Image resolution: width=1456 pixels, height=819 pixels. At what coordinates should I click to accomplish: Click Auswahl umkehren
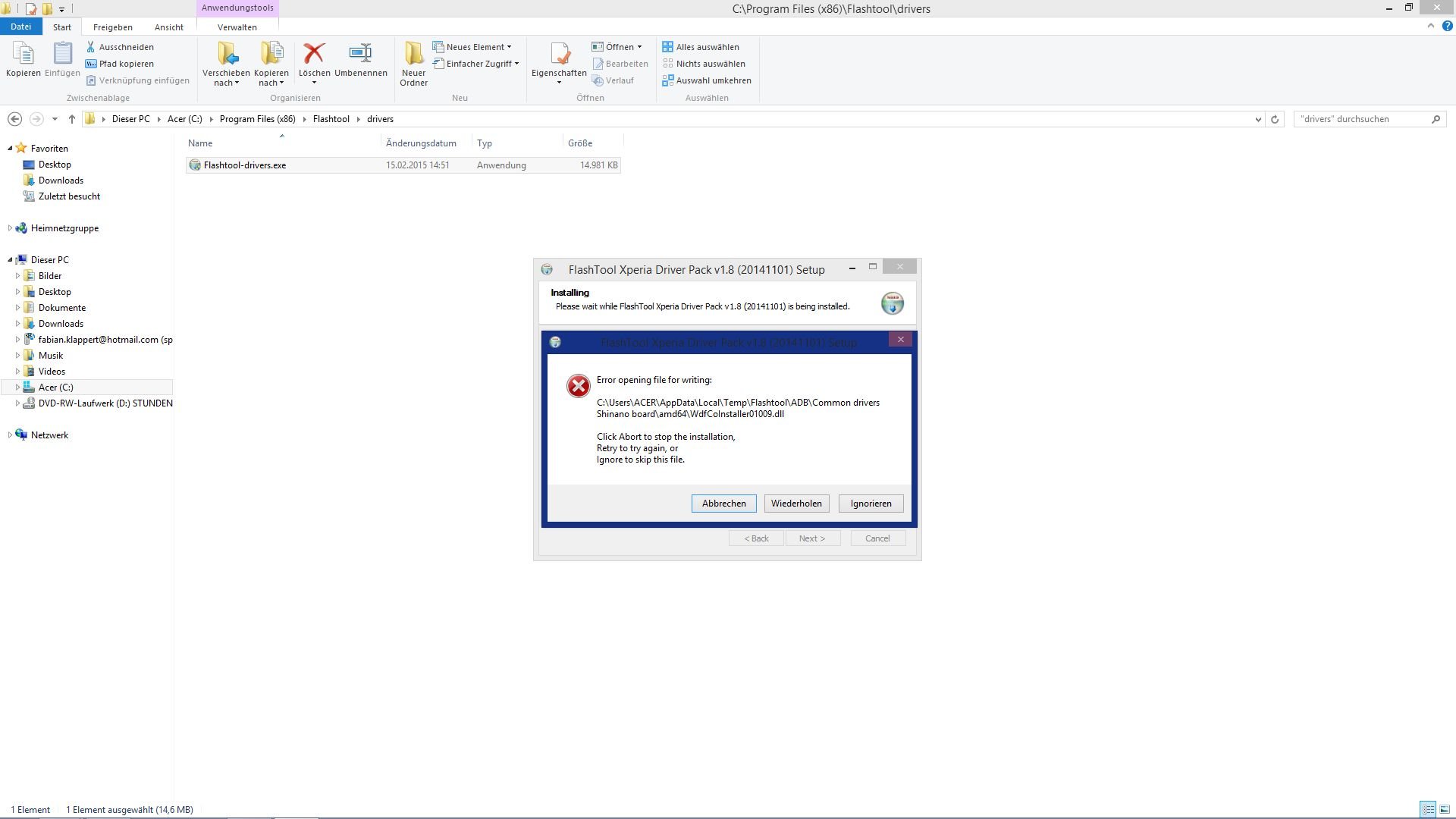click(707, 80)
